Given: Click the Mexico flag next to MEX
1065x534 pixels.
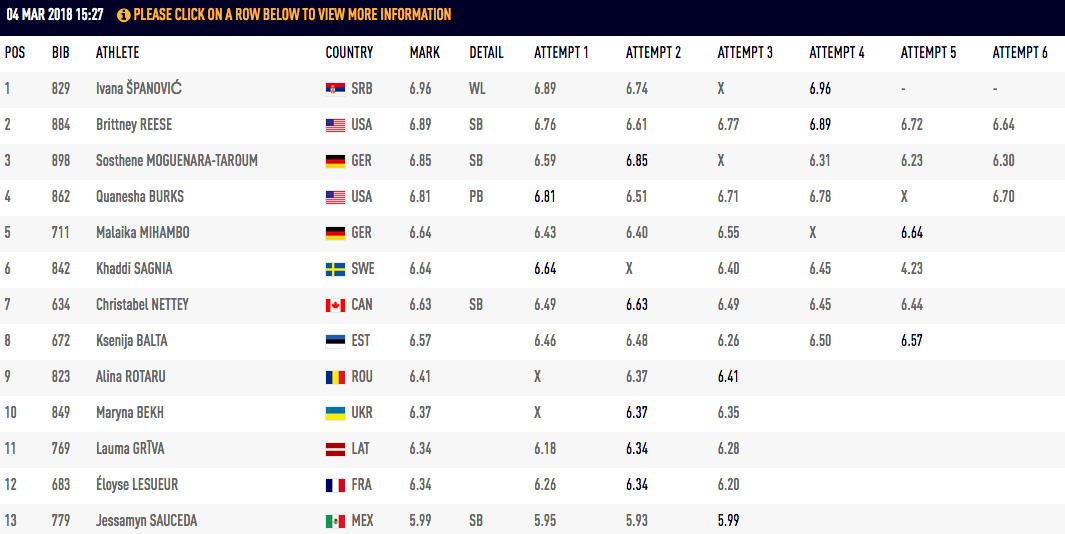Looking at the screenshot, I should (x=335, y=521).
